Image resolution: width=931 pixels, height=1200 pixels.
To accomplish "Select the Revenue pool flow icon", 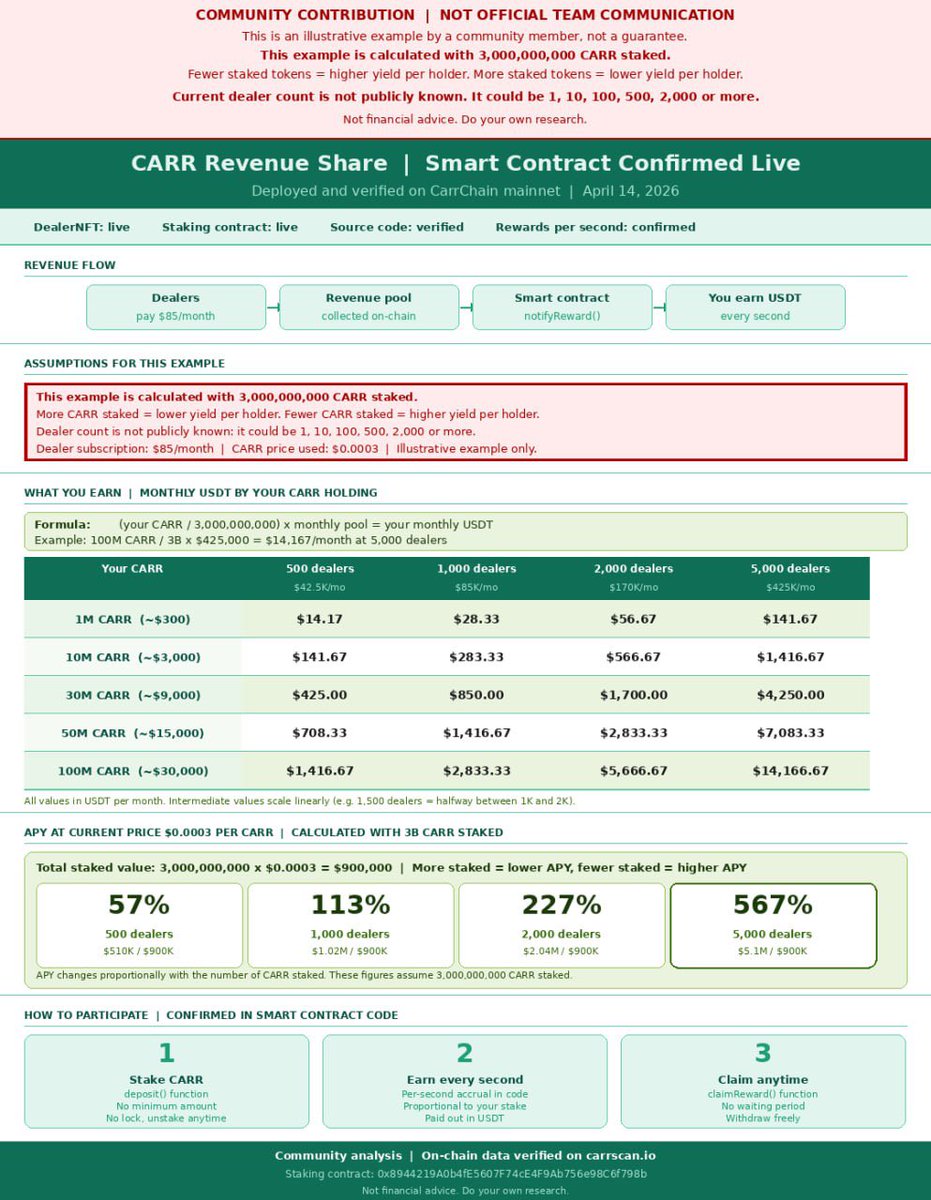I will tap(368, 307).
